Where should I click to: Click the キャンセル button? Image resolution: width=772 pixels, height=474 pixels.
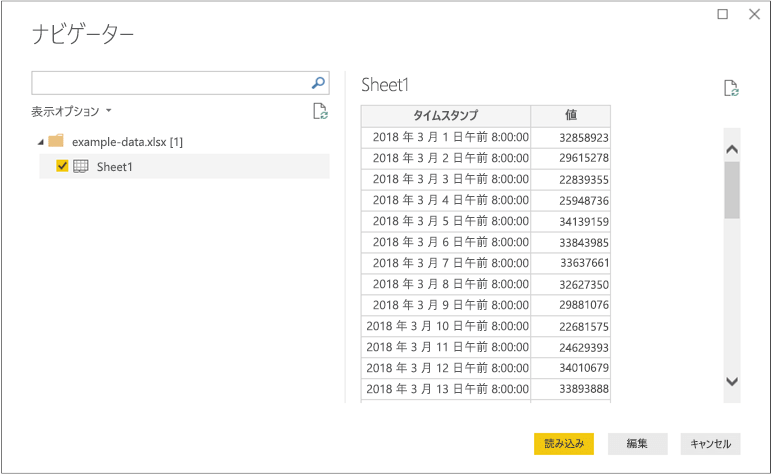[710, 443]
